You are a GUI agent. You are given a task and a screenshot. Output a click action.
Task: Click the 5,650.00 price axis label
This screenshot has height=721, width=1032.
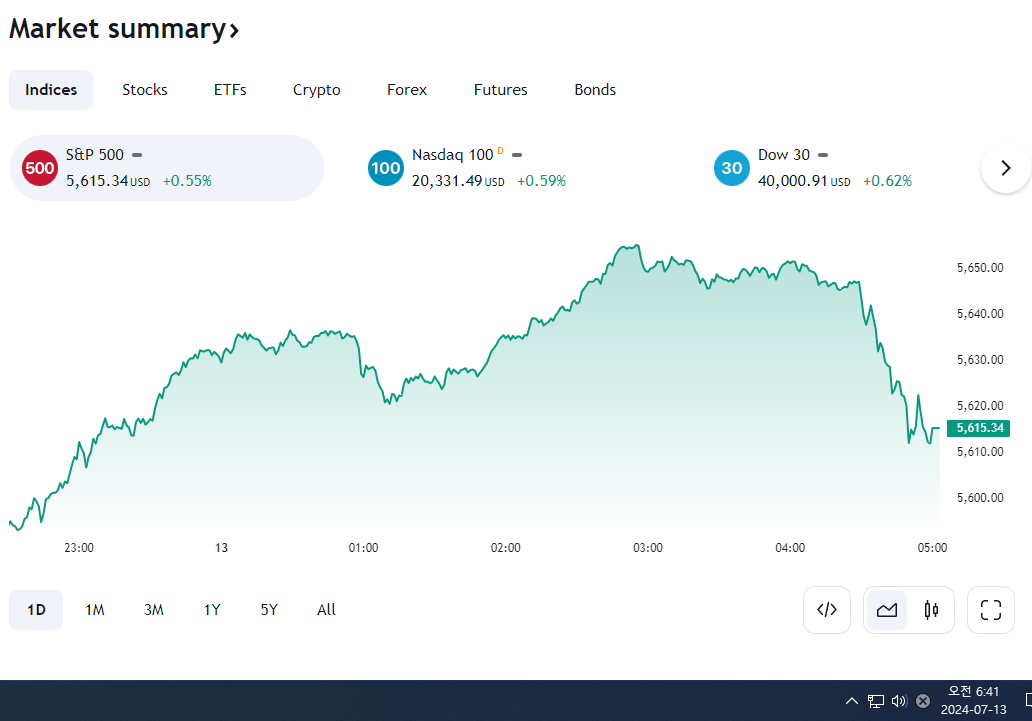(980, 268)
